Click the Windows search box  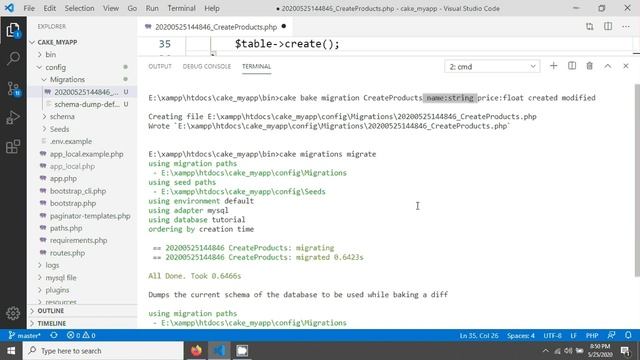tap(103, 351)
